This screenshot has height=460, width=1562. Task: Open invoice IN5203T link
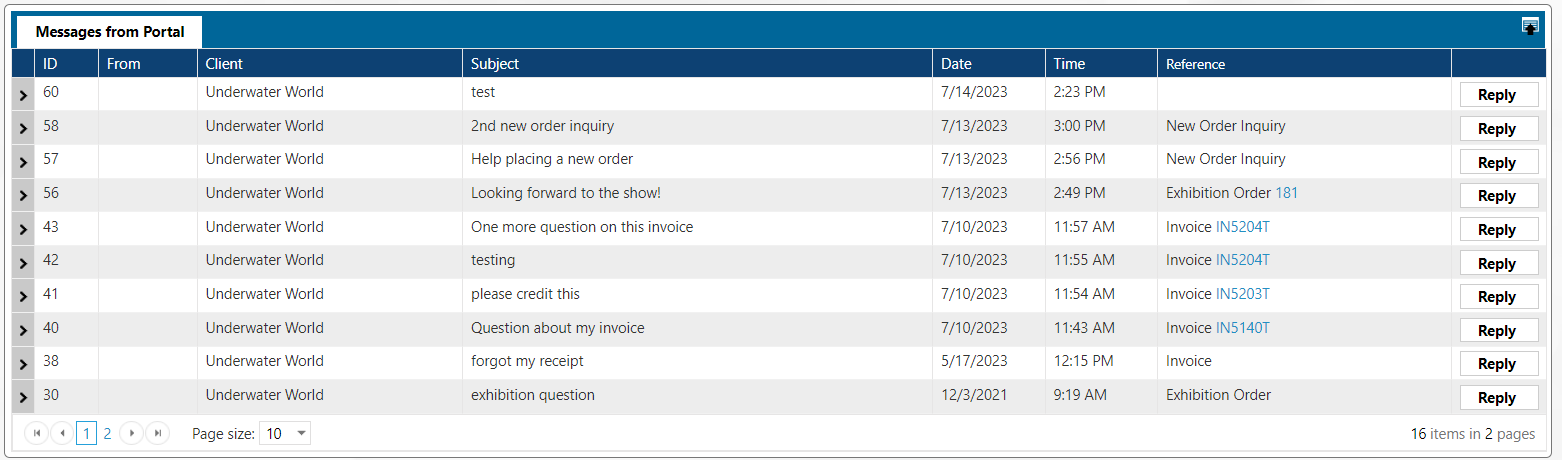click(1242, 294)
